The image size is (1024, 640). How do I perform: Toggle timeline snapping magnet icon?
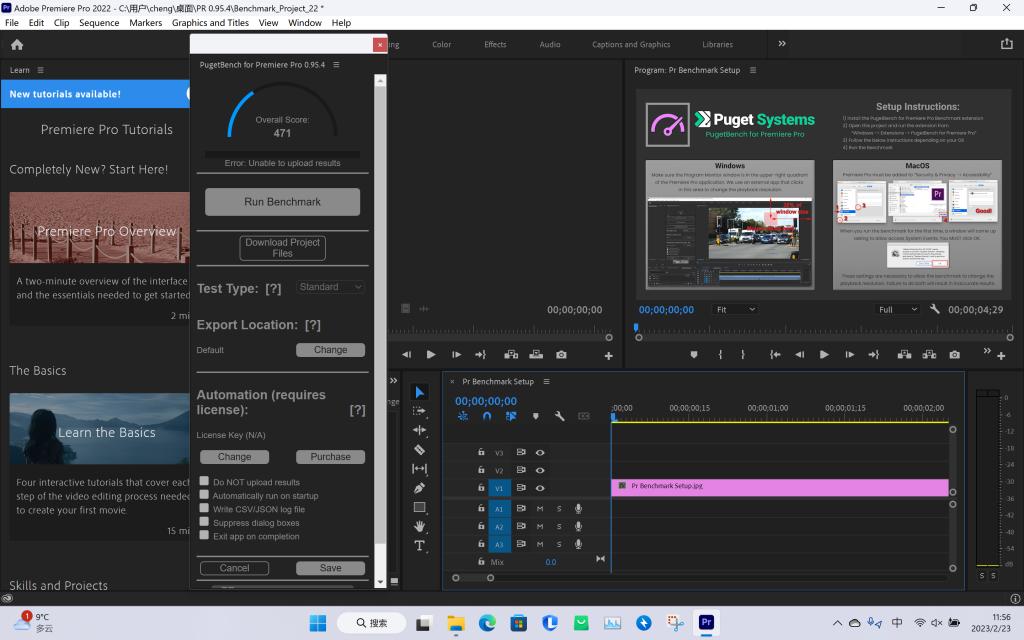click(487, 416)
